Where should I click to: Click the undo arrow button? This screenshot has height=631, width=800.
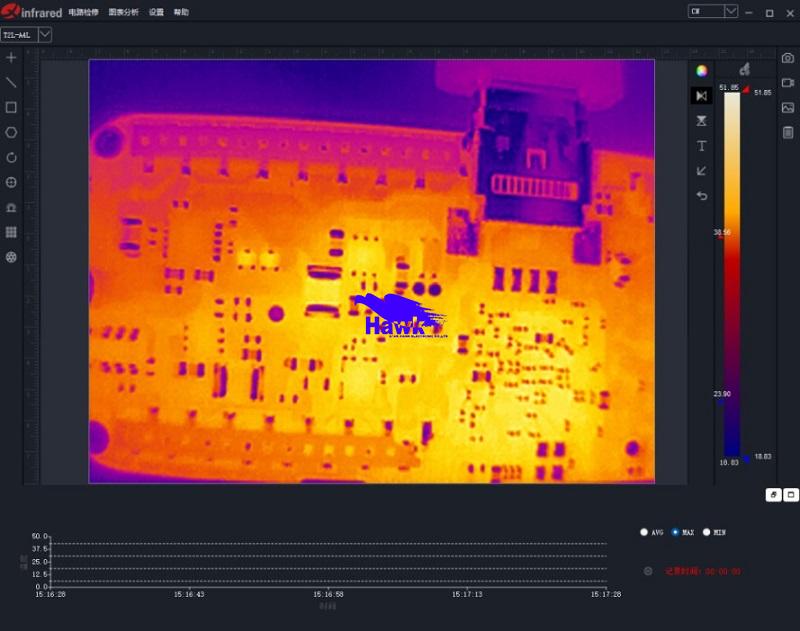[x=702, y=195]
